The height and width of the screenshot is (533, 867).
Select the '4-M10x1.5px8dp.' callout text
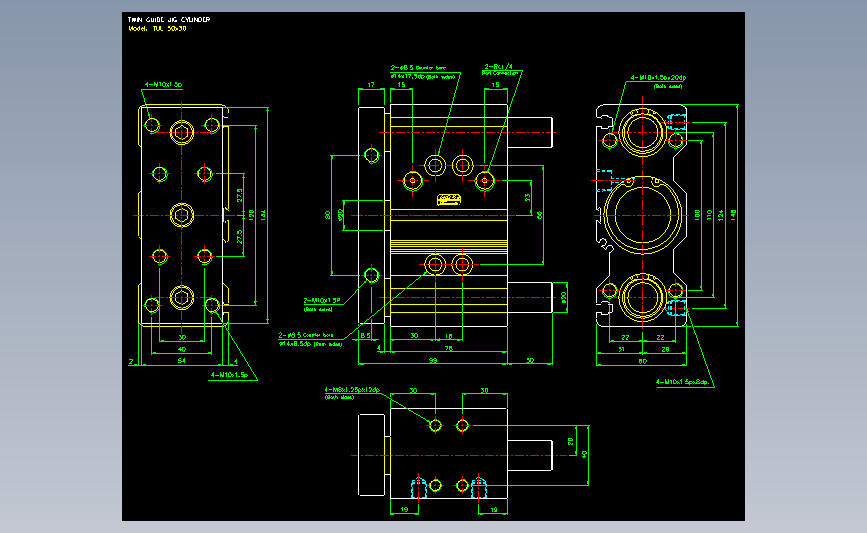coord(683,382)
